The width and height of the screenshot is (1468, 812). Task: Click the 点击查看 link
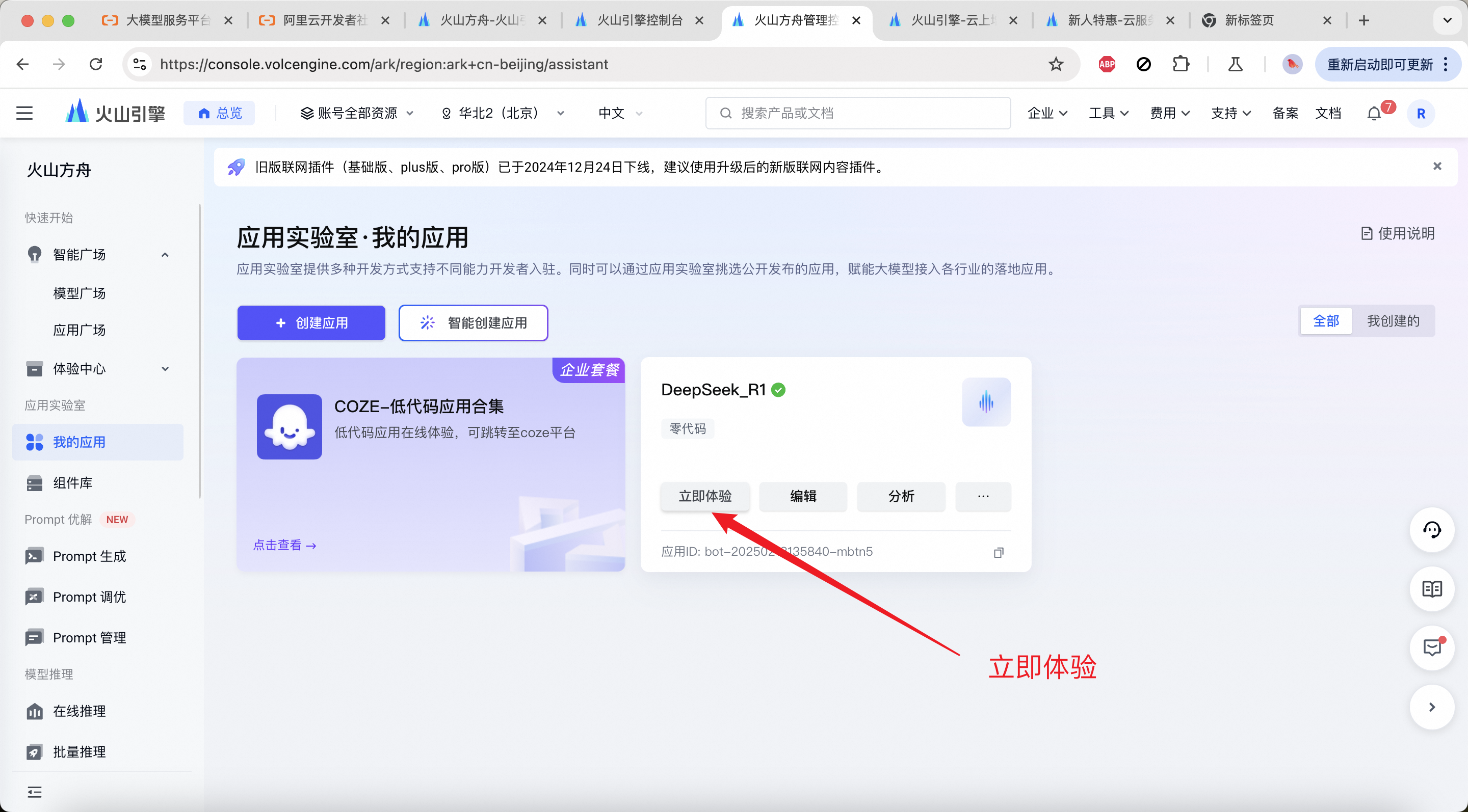pos(284,545)
